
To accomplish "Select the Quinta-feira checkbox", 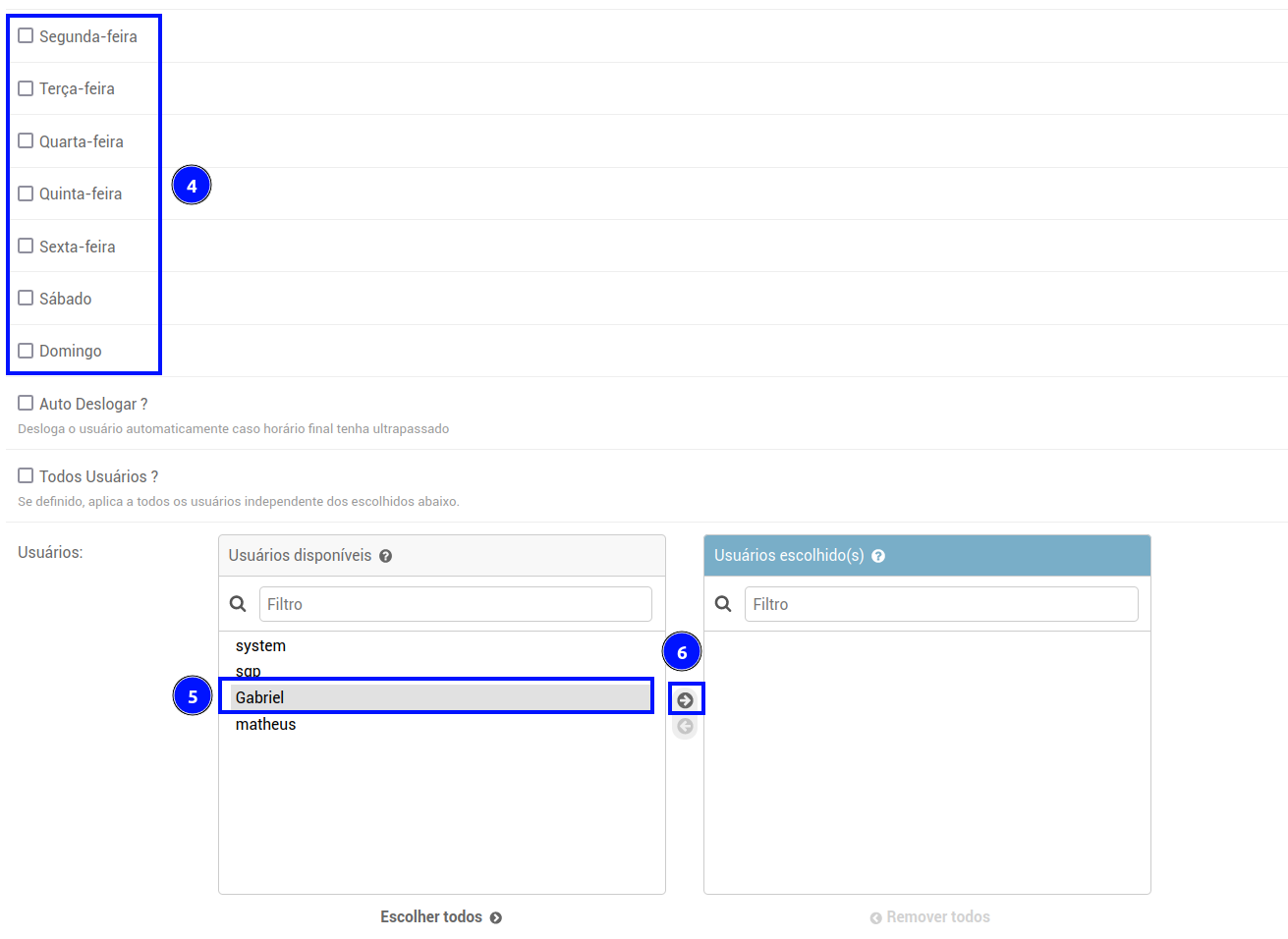I will point(26,193).
